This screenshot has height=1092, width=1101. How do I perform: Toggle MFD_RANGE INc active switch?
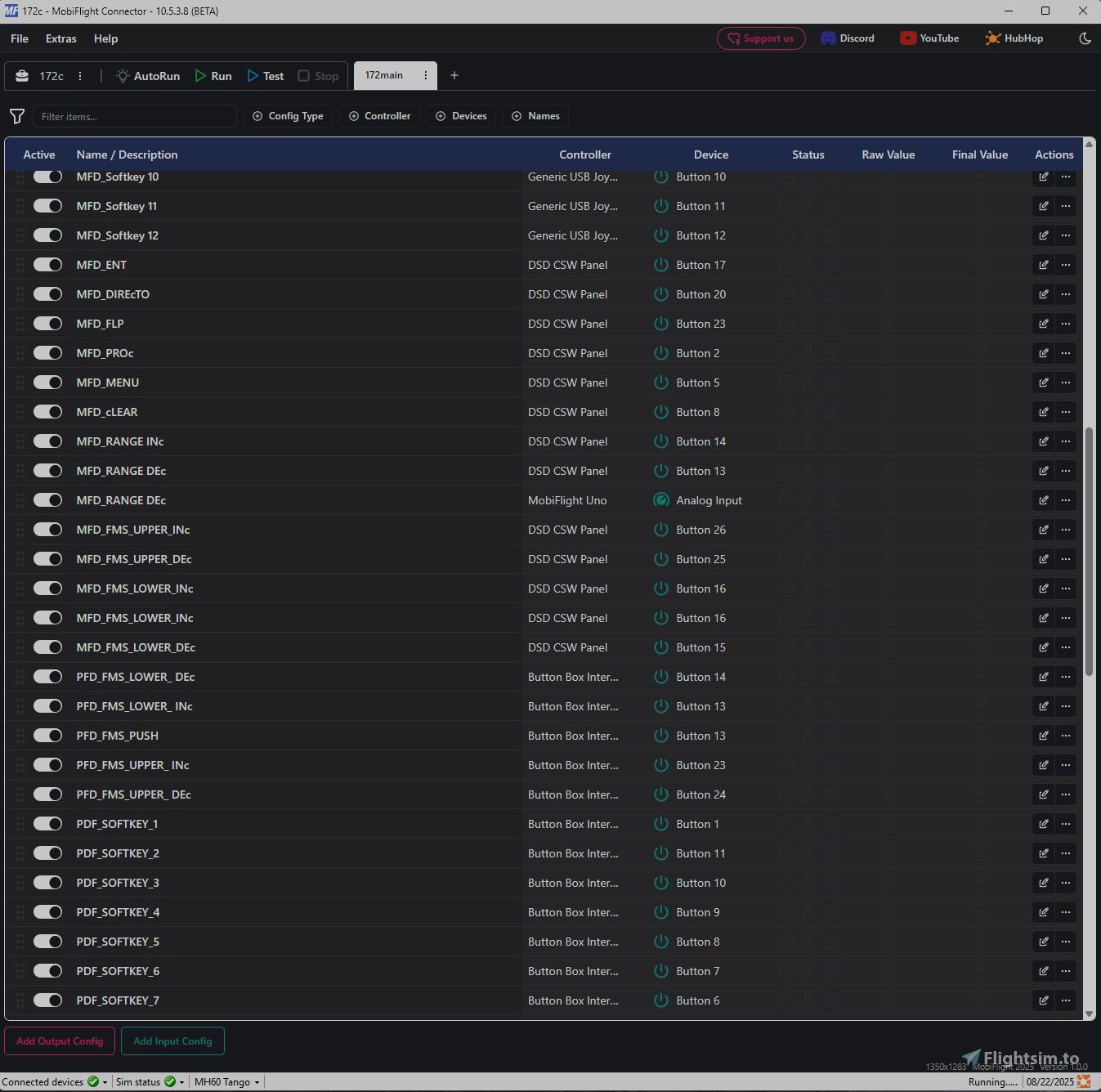[47, 441]
